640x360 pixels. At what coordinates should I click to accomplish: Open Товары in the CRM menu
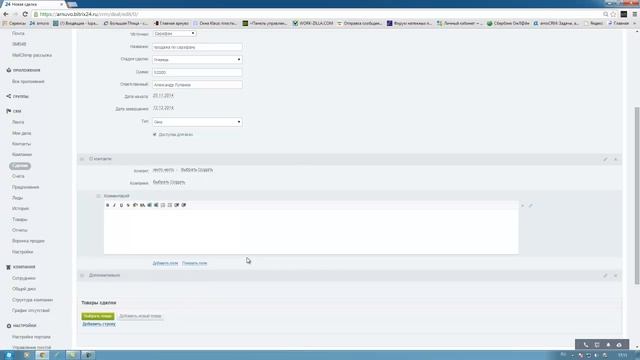pyautogui.click(x=20, y=219)
